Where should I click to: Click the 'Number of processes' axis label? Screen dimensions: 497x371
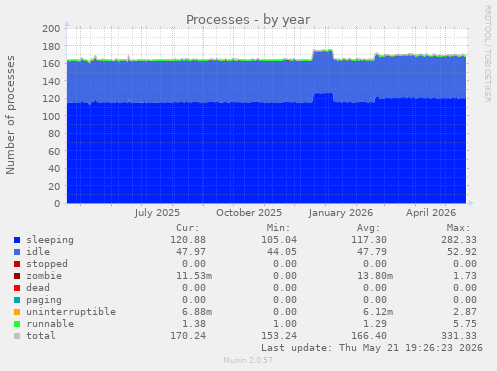10,115
